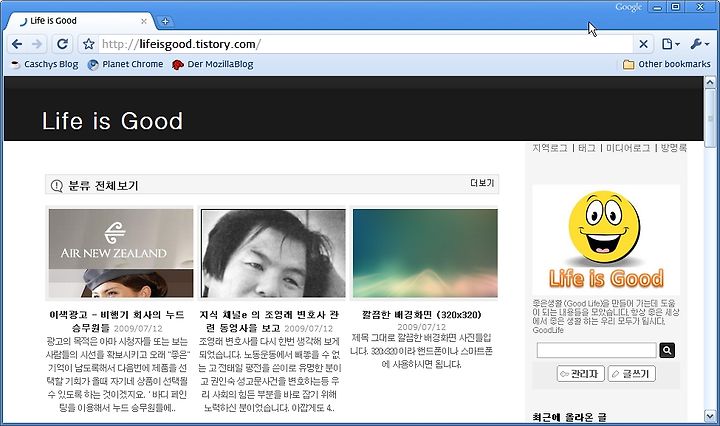
Task: Open the 미디어로그 menu link
Action: pos(628,148)
